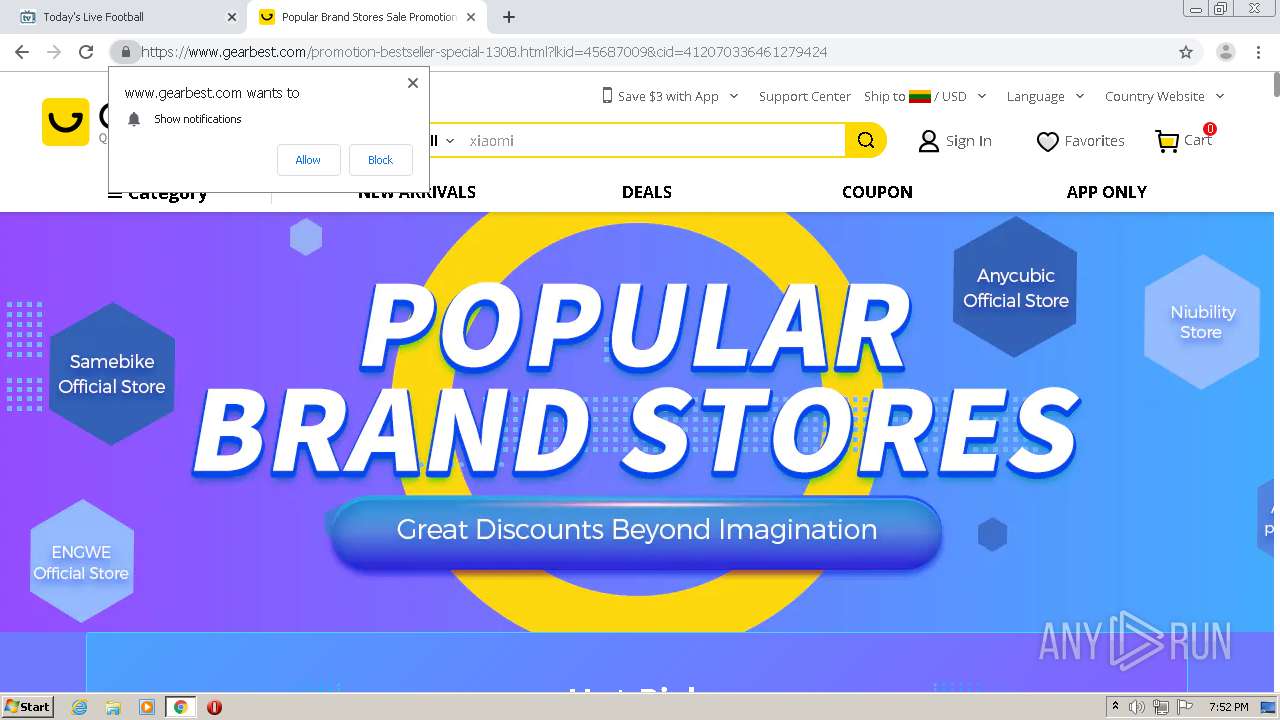Image resolution: width=1280 pixels, height=720 pixels.
Task: Open the NEW ARRIVALS menu
Action: pyautogui.click(x=417, y=192)
